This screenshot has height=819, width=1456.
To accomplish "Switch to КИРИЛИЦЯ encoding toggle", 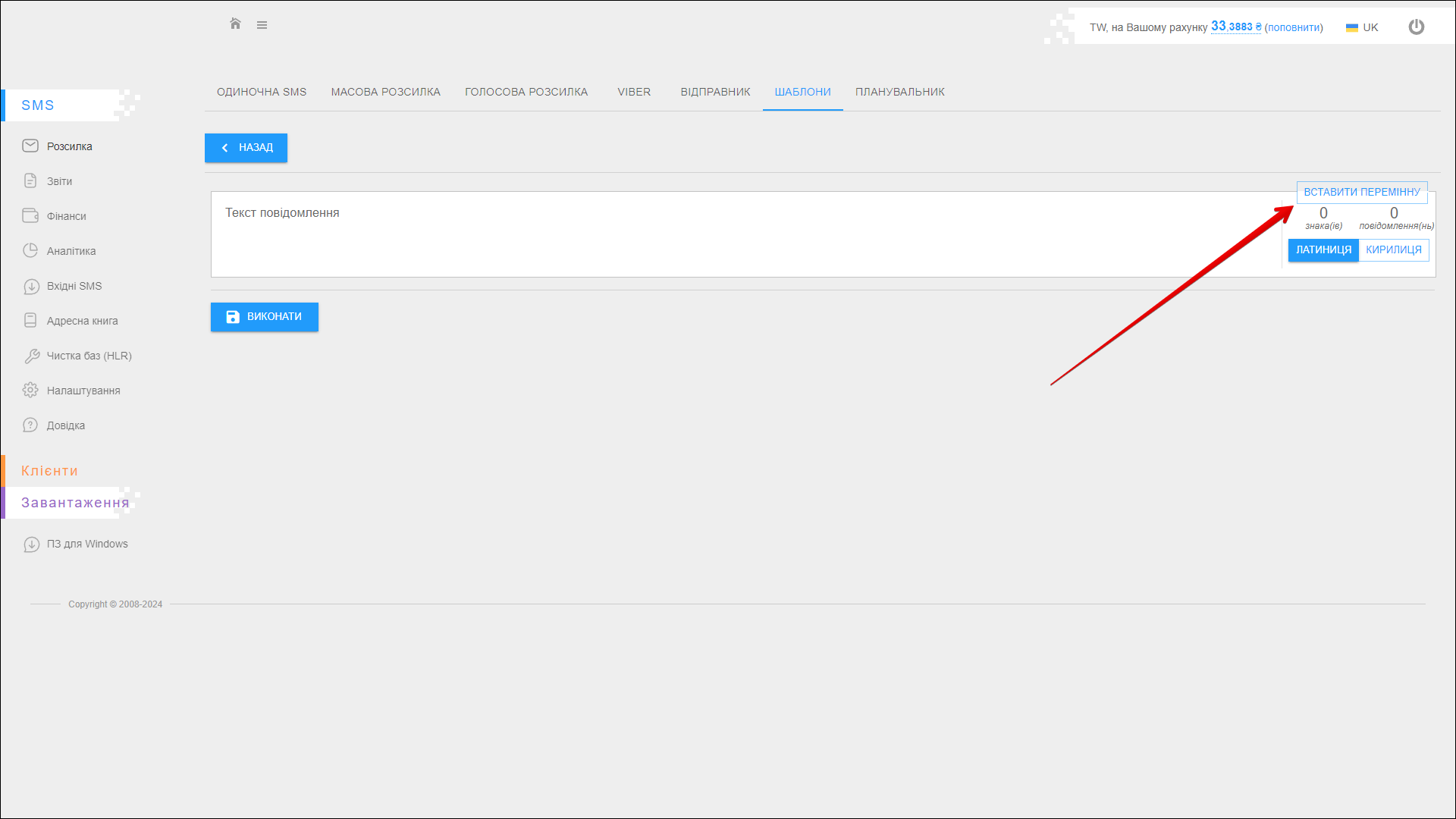I will pyautogui.click(x=1393, y=250).
